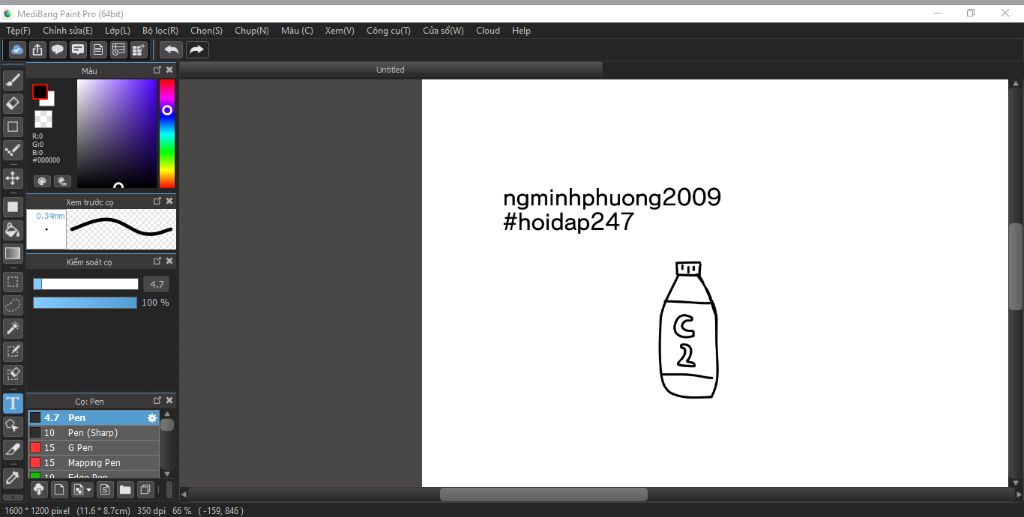Open the Lớp(L) menu
1024x517 pixels.
pyautogui.click(x=118, y=31)
